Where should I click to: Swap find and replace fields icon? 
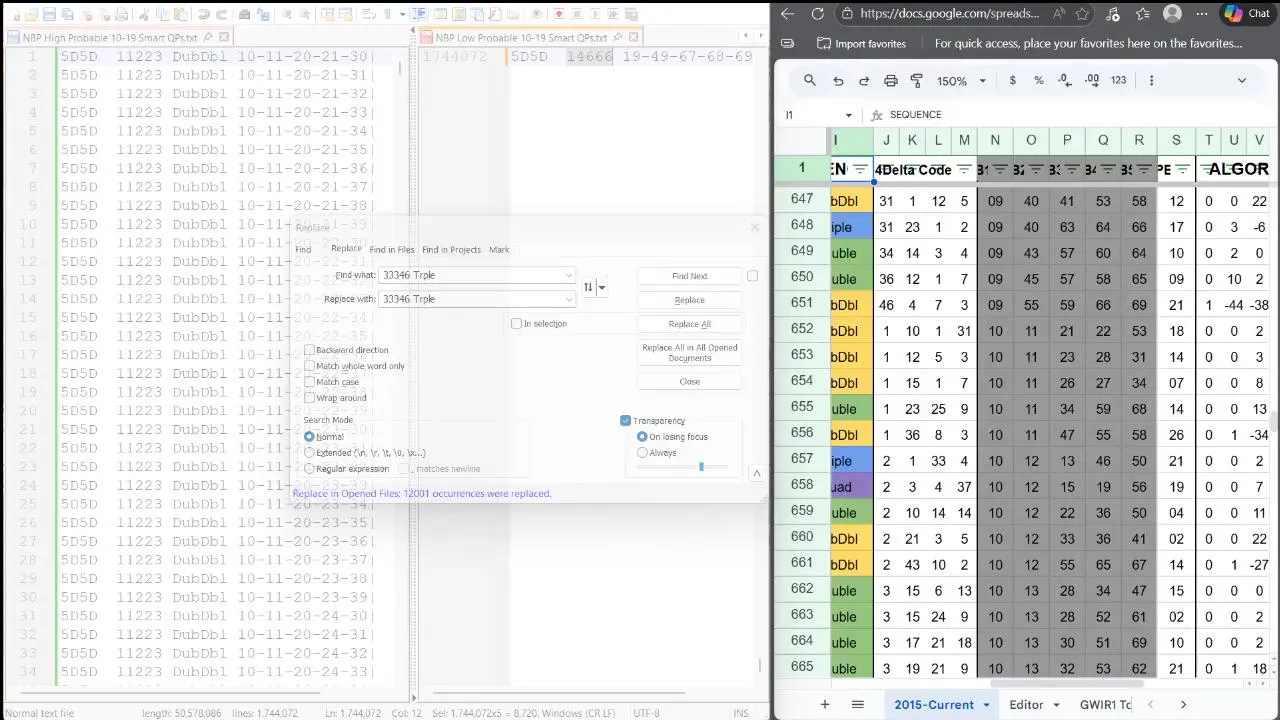[588, 287]
